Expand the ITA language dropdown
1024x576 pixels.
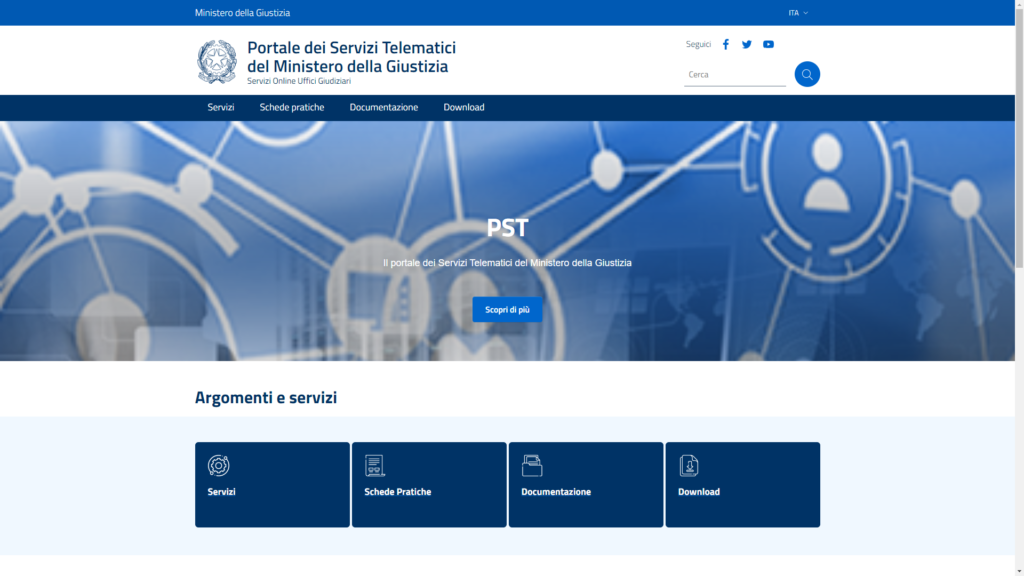coord(798,13)
